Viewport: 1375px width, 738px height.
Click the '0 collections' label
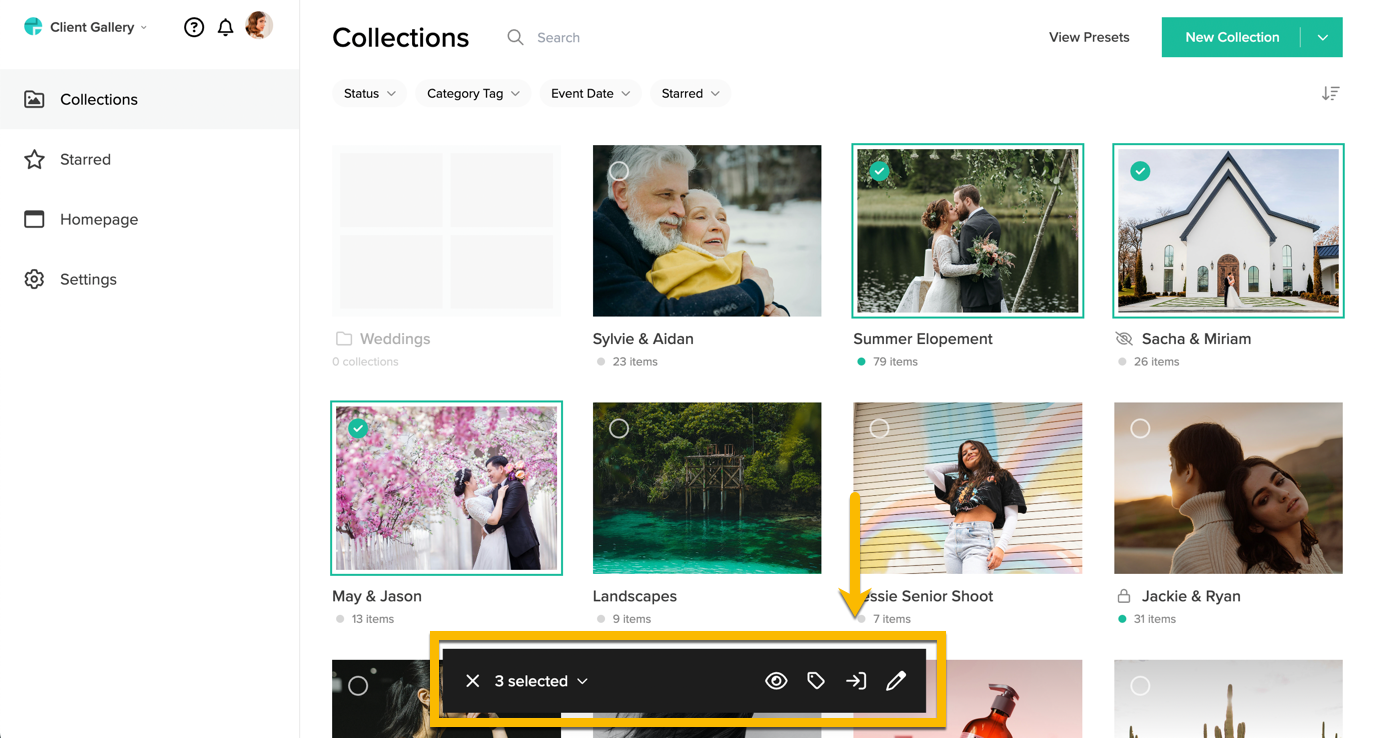click(365, 362)
